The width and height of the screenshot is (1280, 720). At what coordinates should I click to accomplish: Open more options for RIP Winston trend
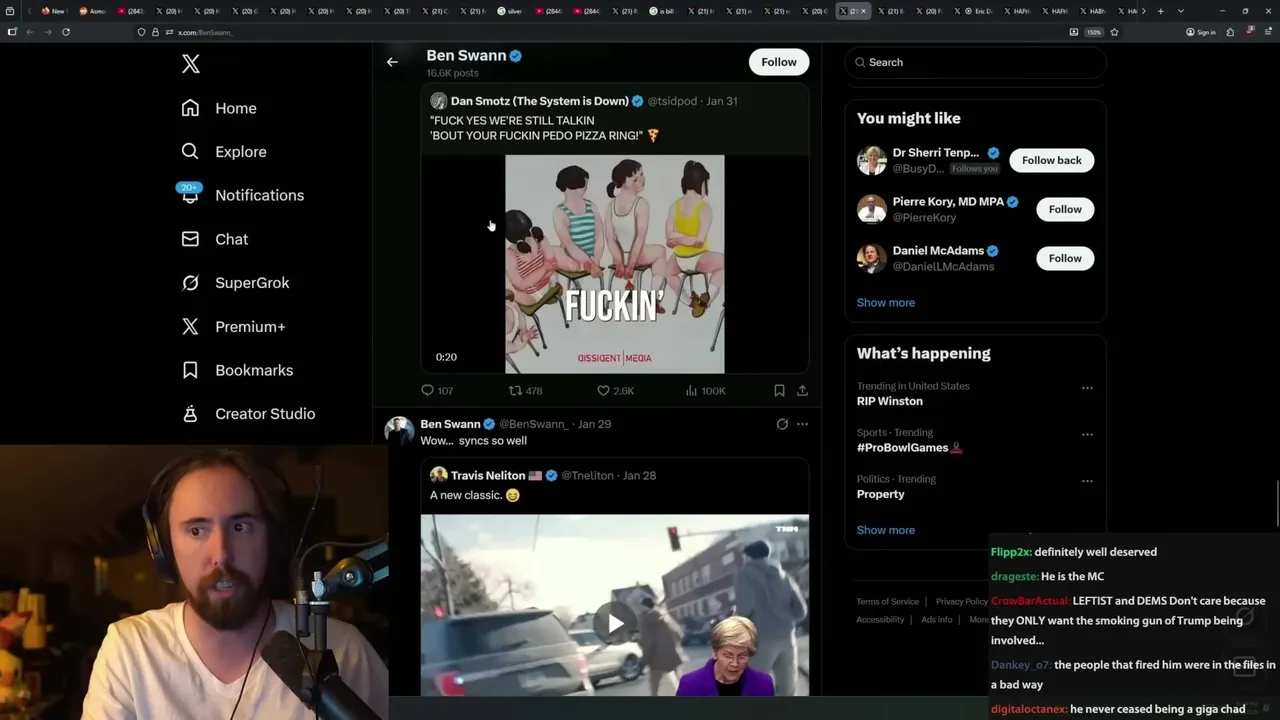tap(1087, 388)
